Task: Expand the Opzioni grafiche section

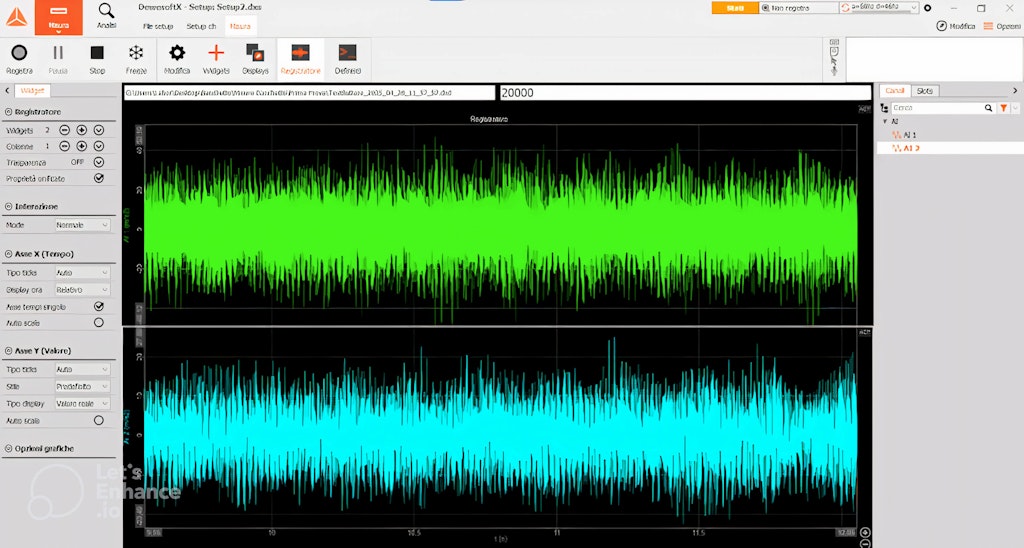Action: point(8,449)
